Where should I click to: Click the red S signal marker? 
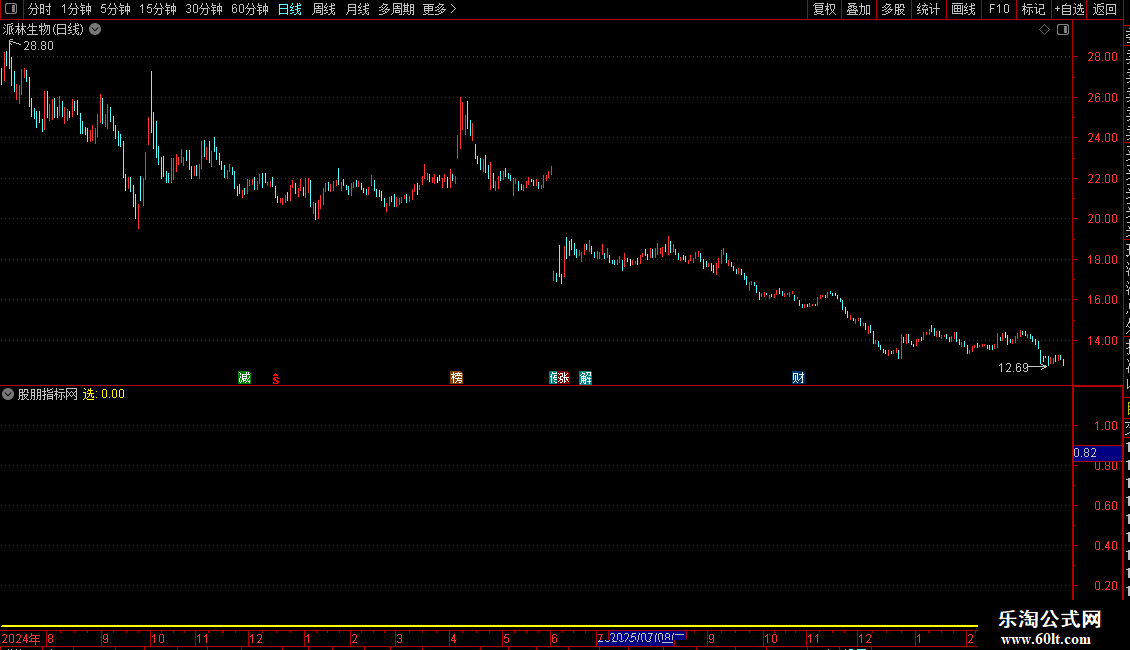click(x=275, y=378)
